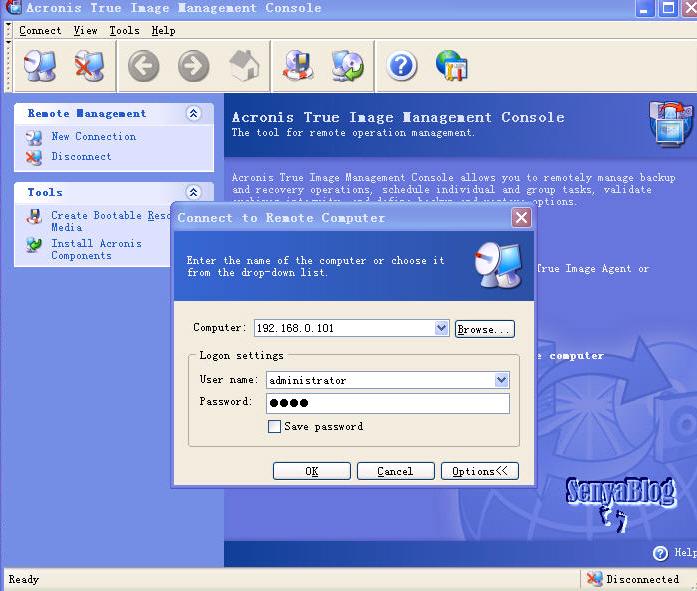
Task: Click Install Acronis Components toolbar icon
Action: pyautogui.click(x=348, y=65)
